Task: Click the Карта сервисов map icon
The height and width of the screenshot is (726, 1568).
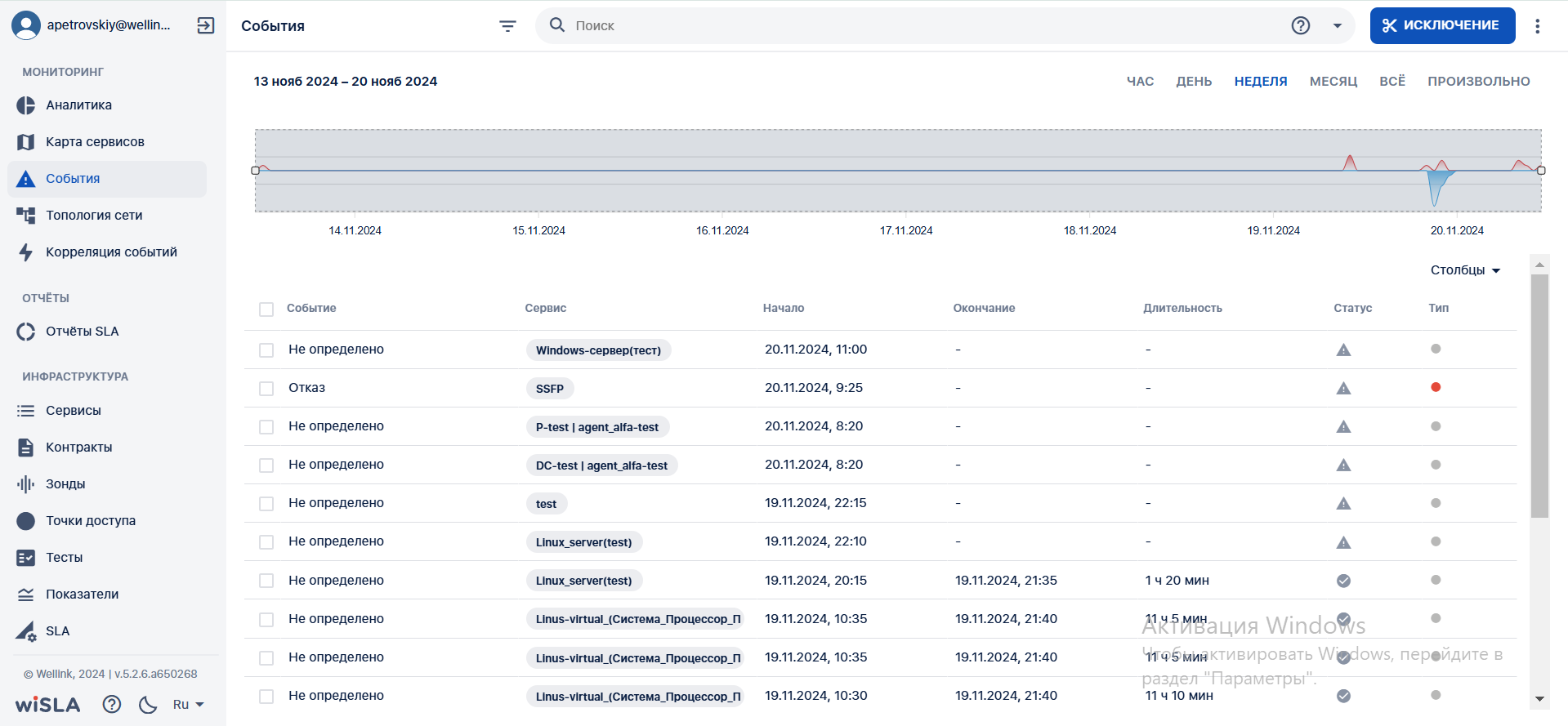Action: click(x=26, y=142)
